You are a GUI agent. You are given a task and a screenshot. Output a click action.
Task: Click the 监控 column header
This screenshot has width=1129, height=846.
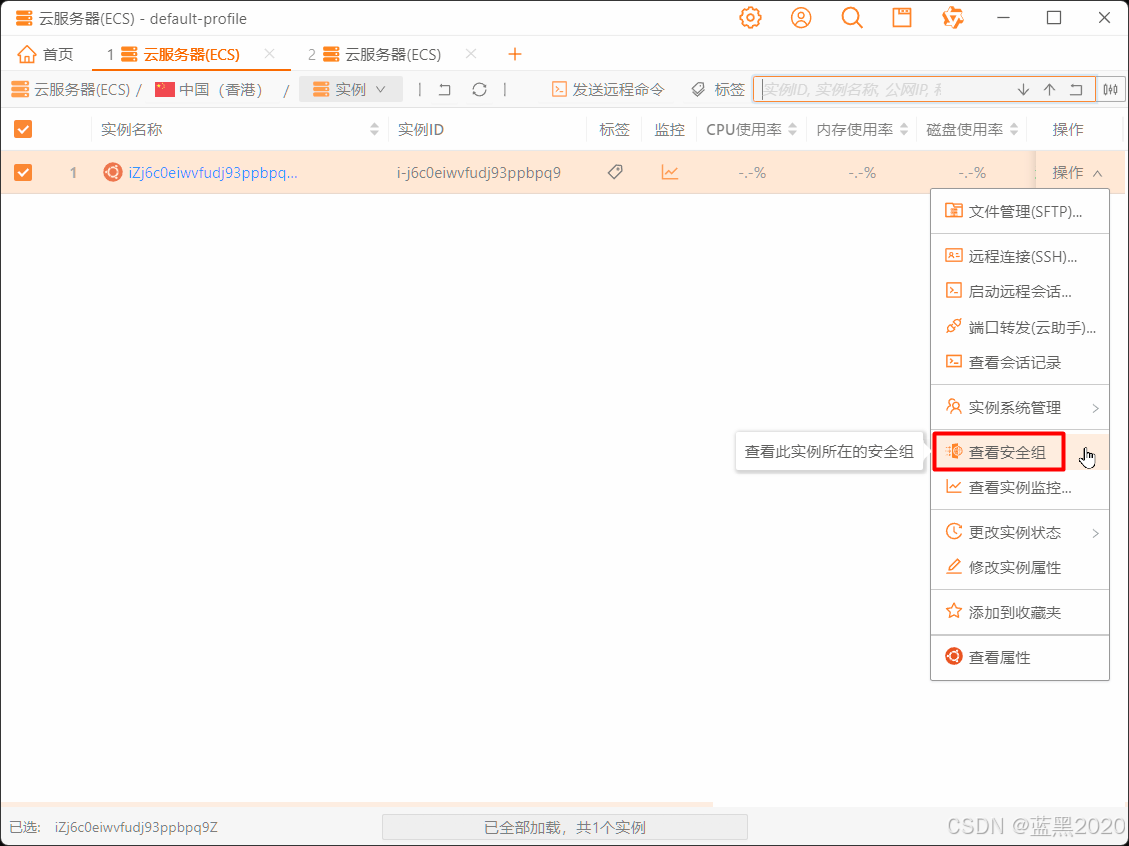(x=669, y=130)
